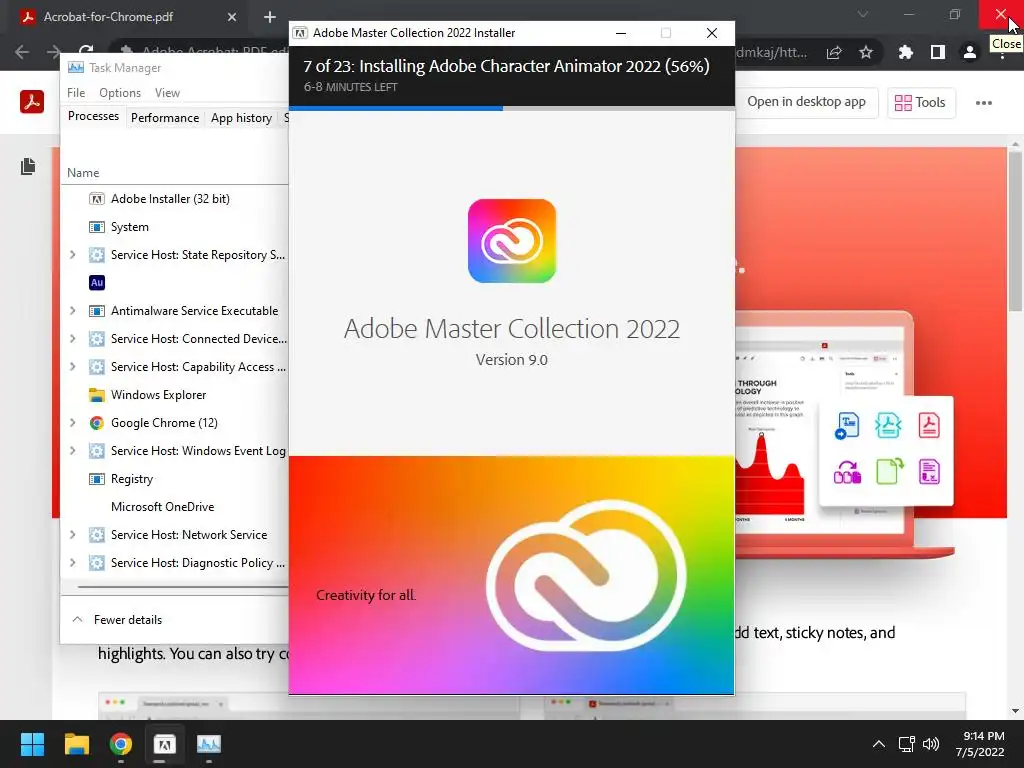Open Task Manager View menu

coord(167,93)
